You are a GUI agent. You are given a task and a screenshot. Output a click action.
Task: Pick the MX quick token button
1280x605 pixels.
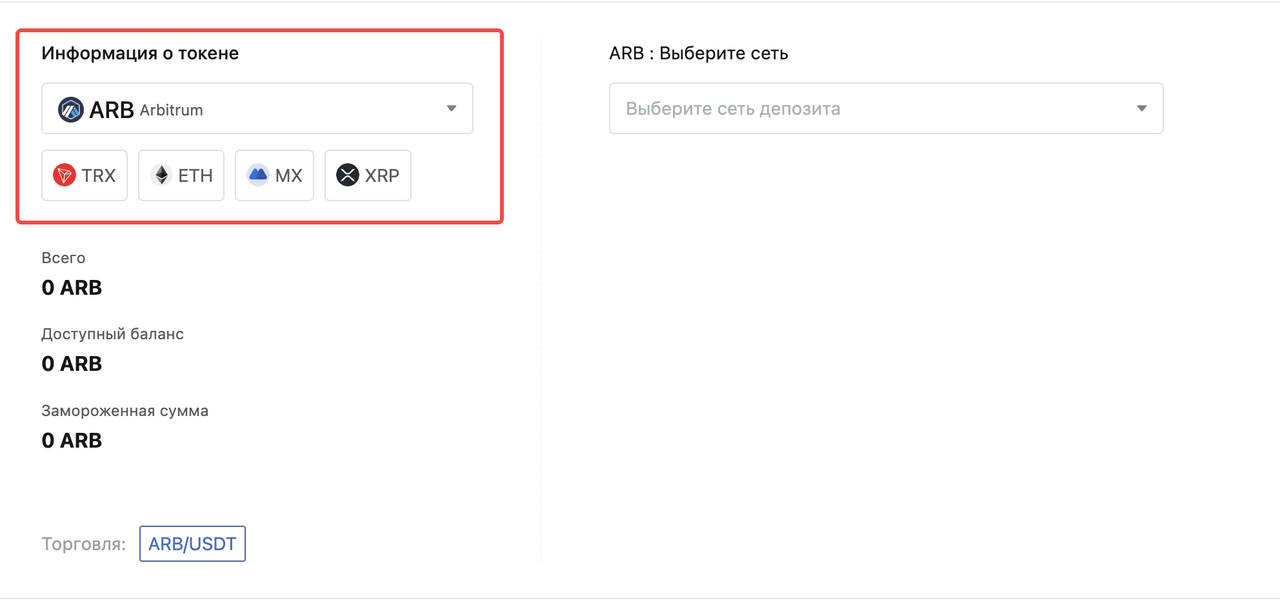[x=275, y=176]
